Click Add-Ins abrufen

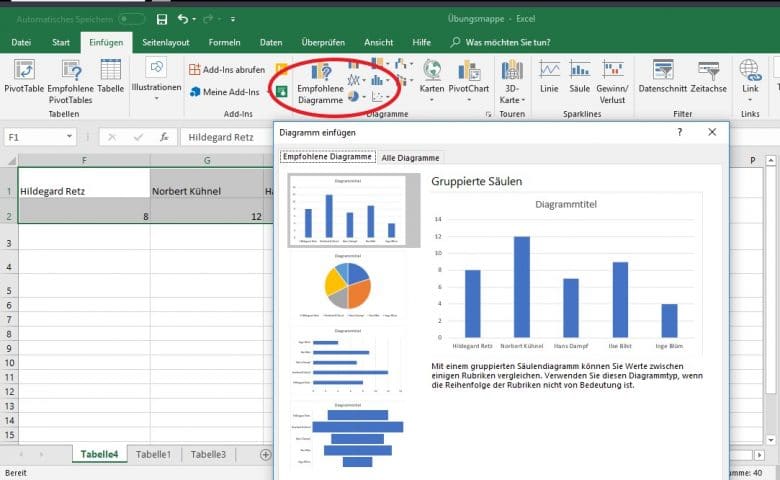pos(227,70)
